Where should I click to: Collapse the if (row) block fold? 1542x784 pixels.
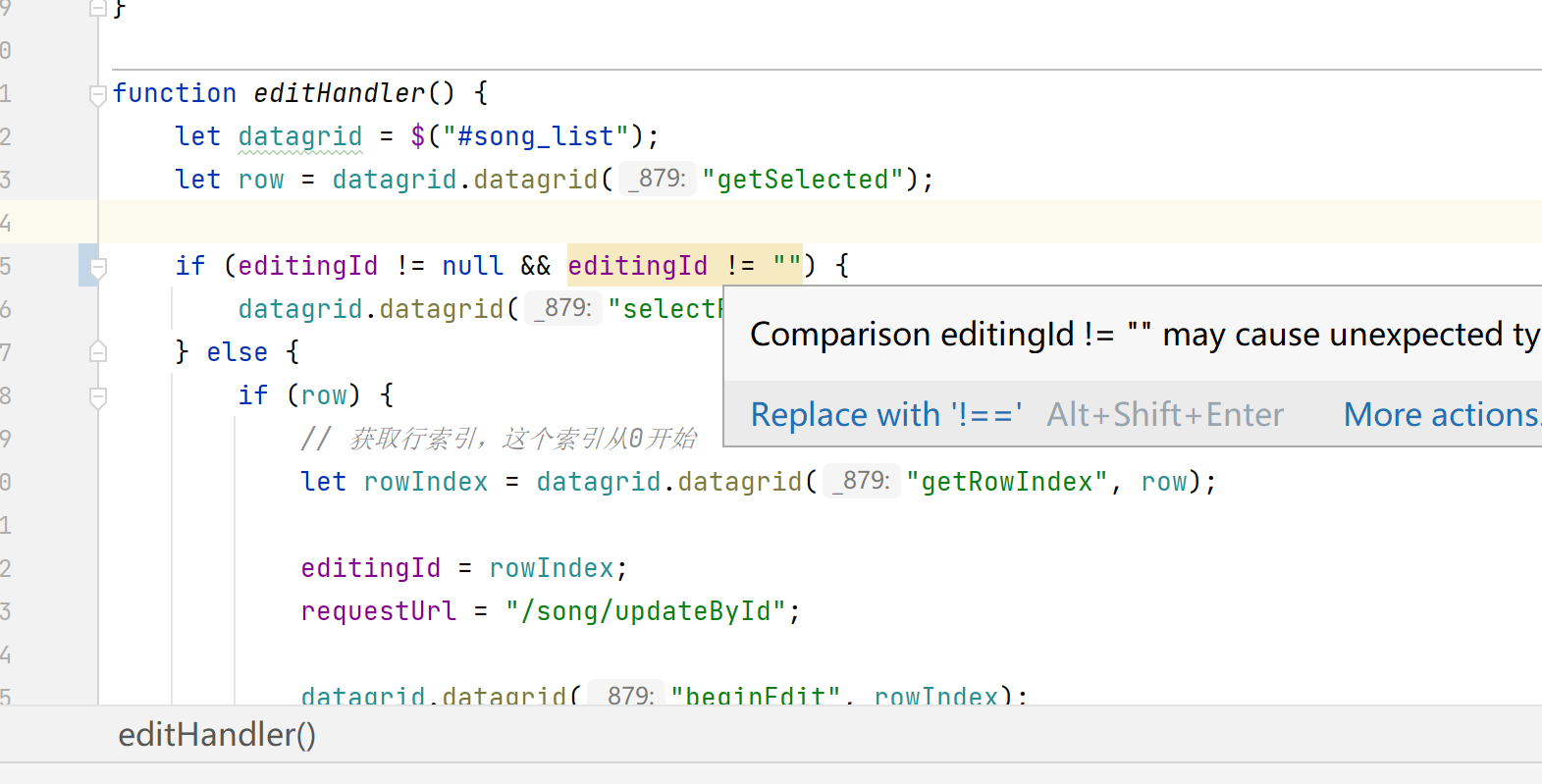pyautogui.click(x=97, y=396)
